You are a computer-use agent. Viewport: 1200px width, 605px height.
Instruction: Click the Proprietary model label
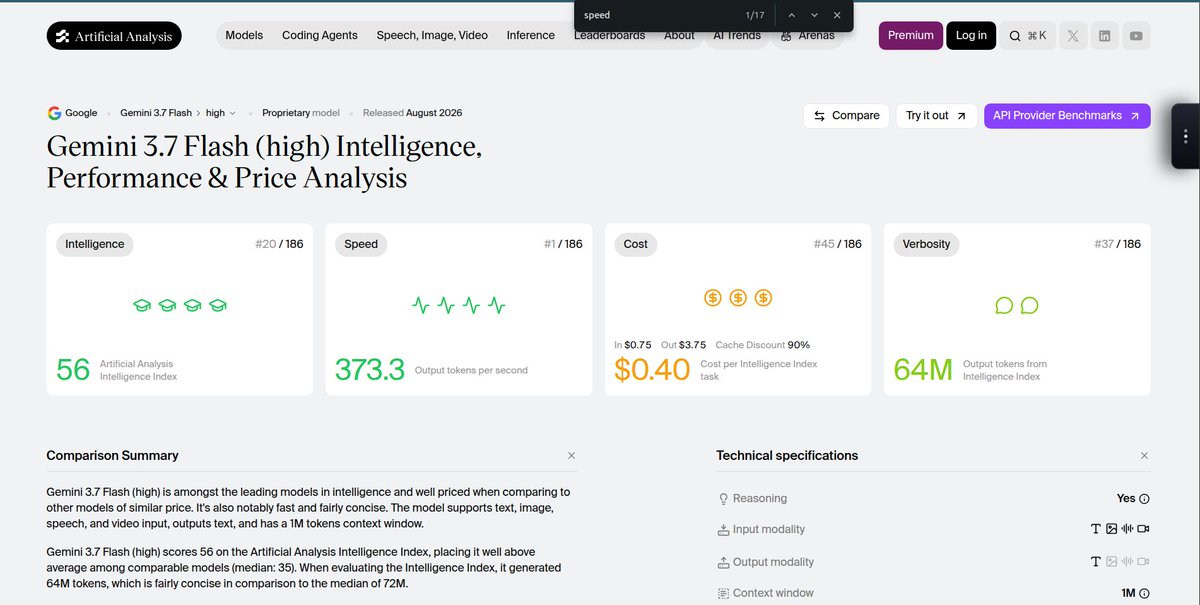(301, 113)
